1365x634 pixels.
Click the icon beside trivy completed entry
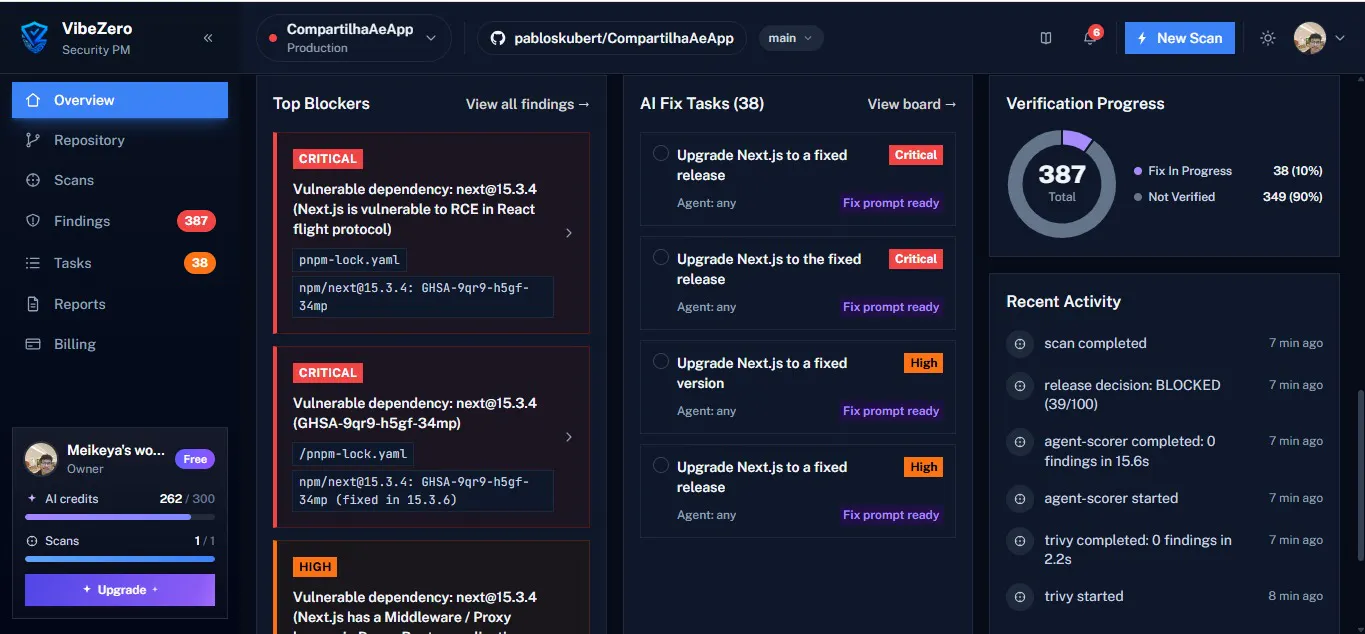[1020, 541]
